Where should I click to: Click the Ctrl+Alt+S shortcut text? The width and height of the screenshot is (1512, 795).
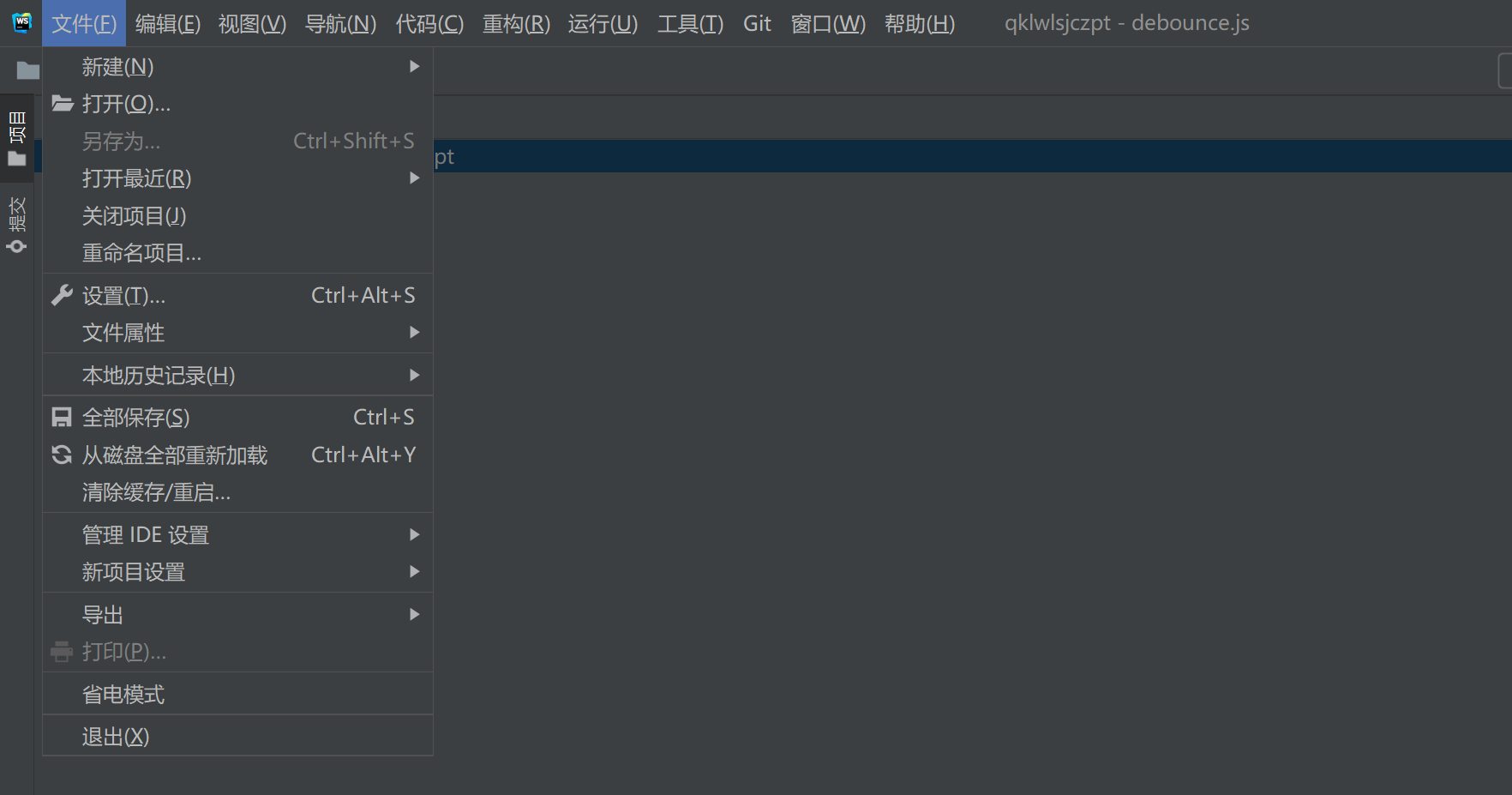coord(363,295)
